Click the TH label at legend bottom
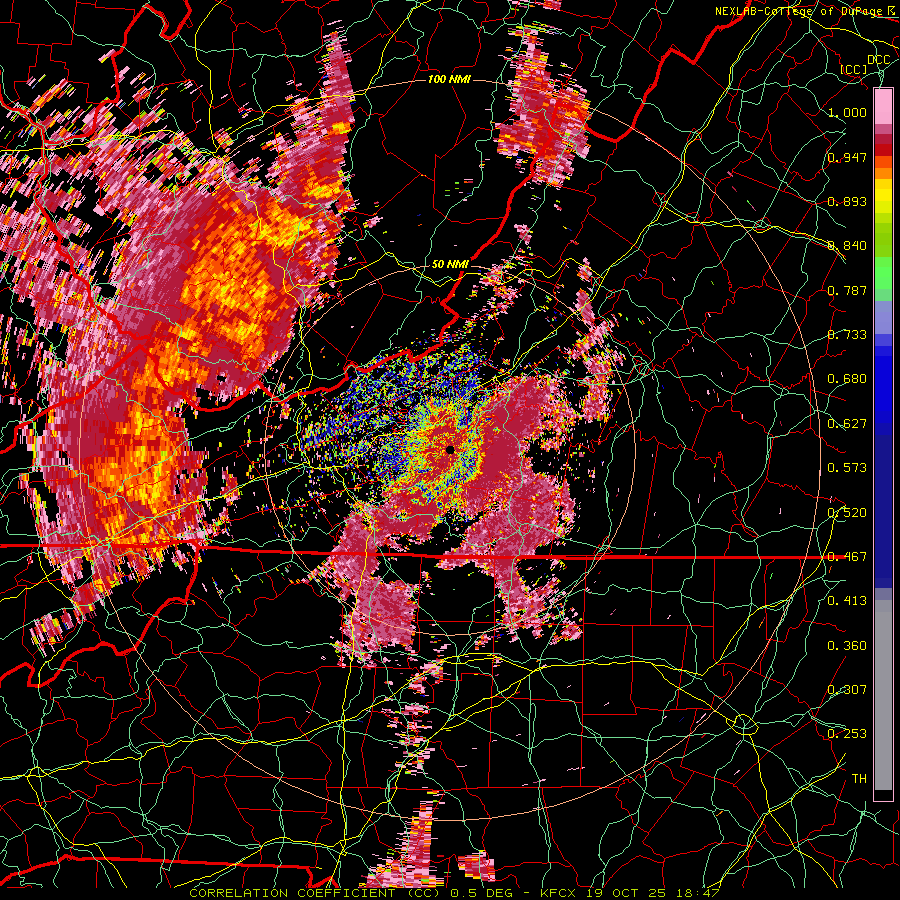Image resolution: width=900 pixels, height=900 pixels. click(859, 779)
